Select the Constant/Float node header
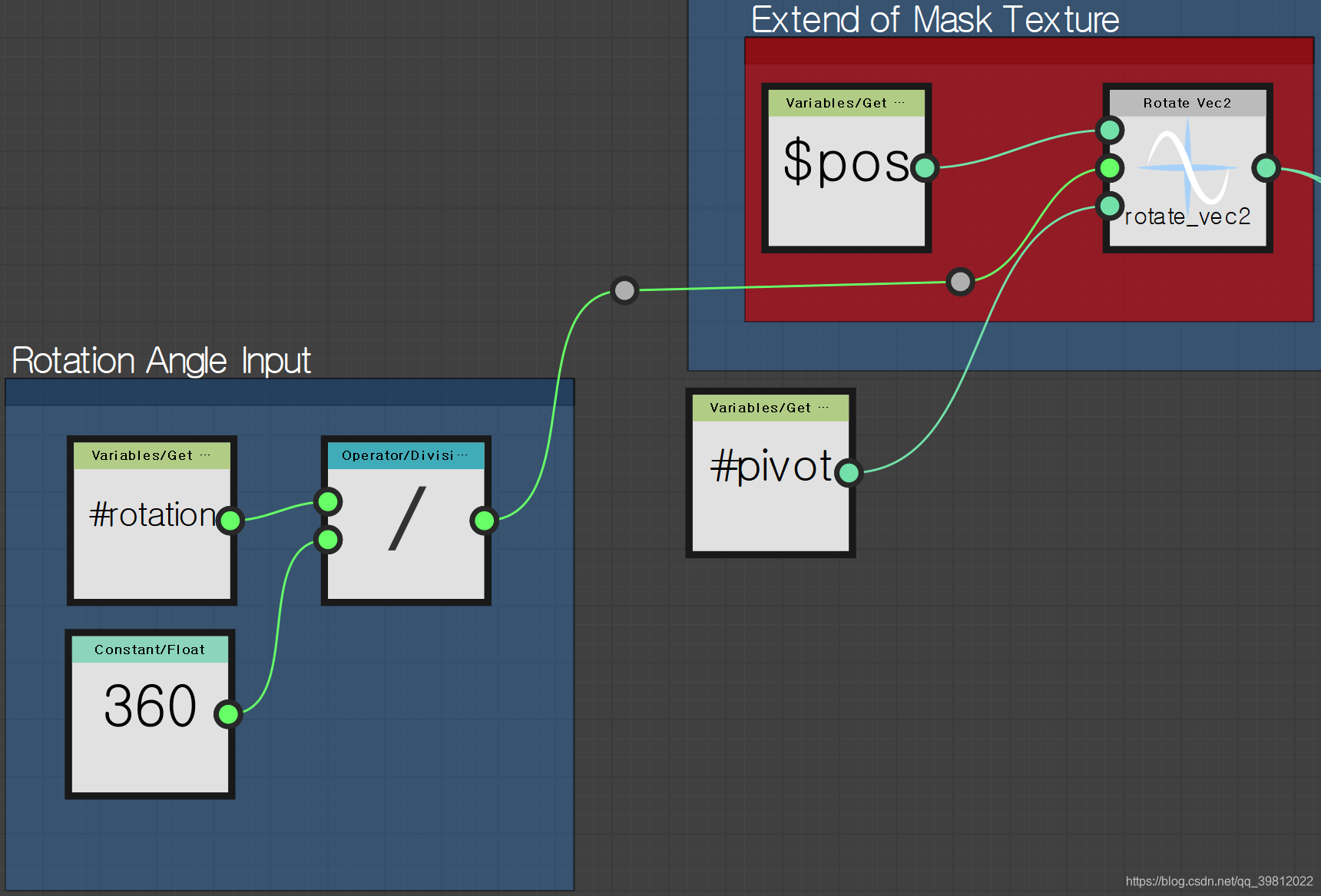Image resolution: width=1321 pixels, height=896 pixels. (x=150, y=650)
